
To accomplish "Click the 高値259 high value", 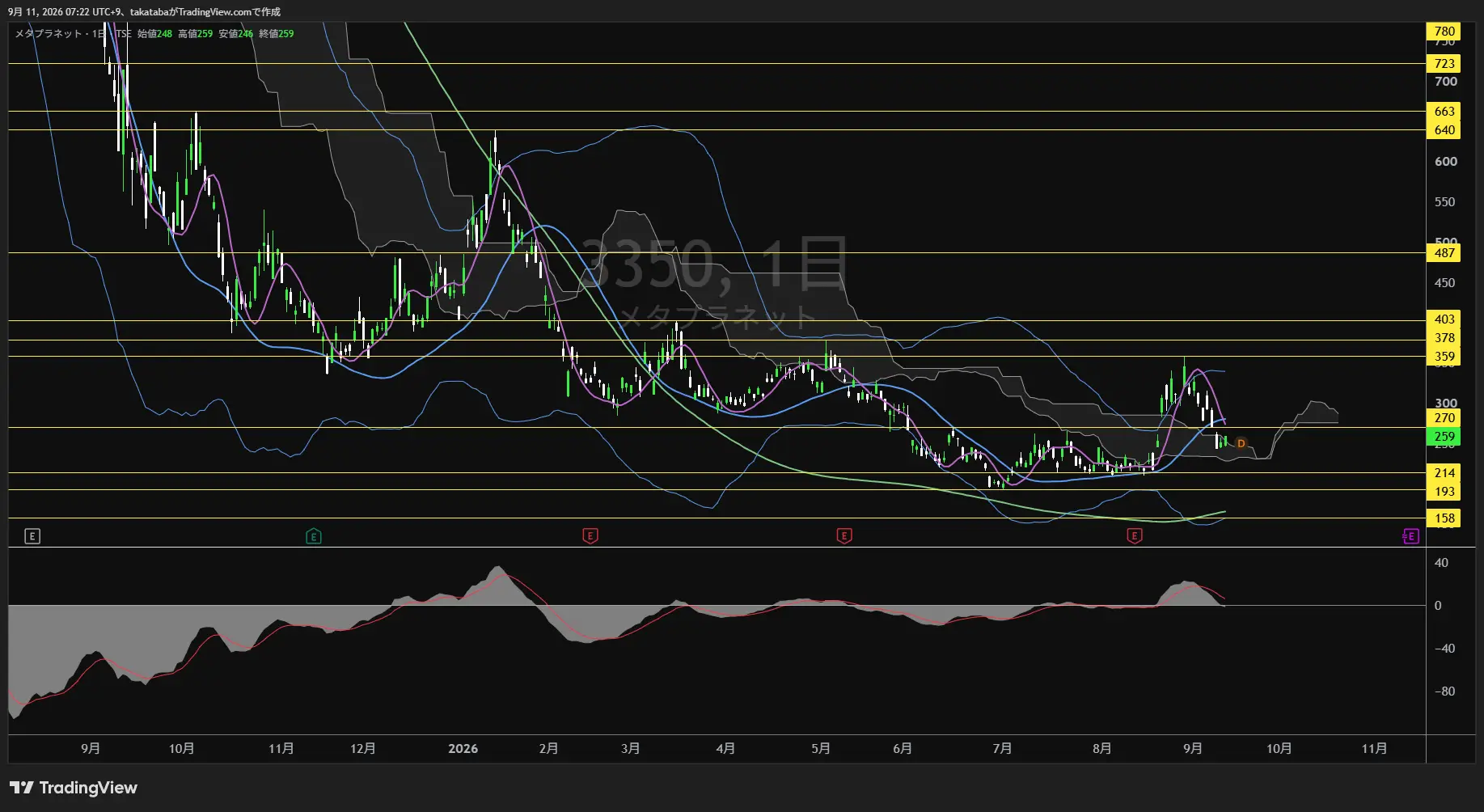I will point(195,34).
